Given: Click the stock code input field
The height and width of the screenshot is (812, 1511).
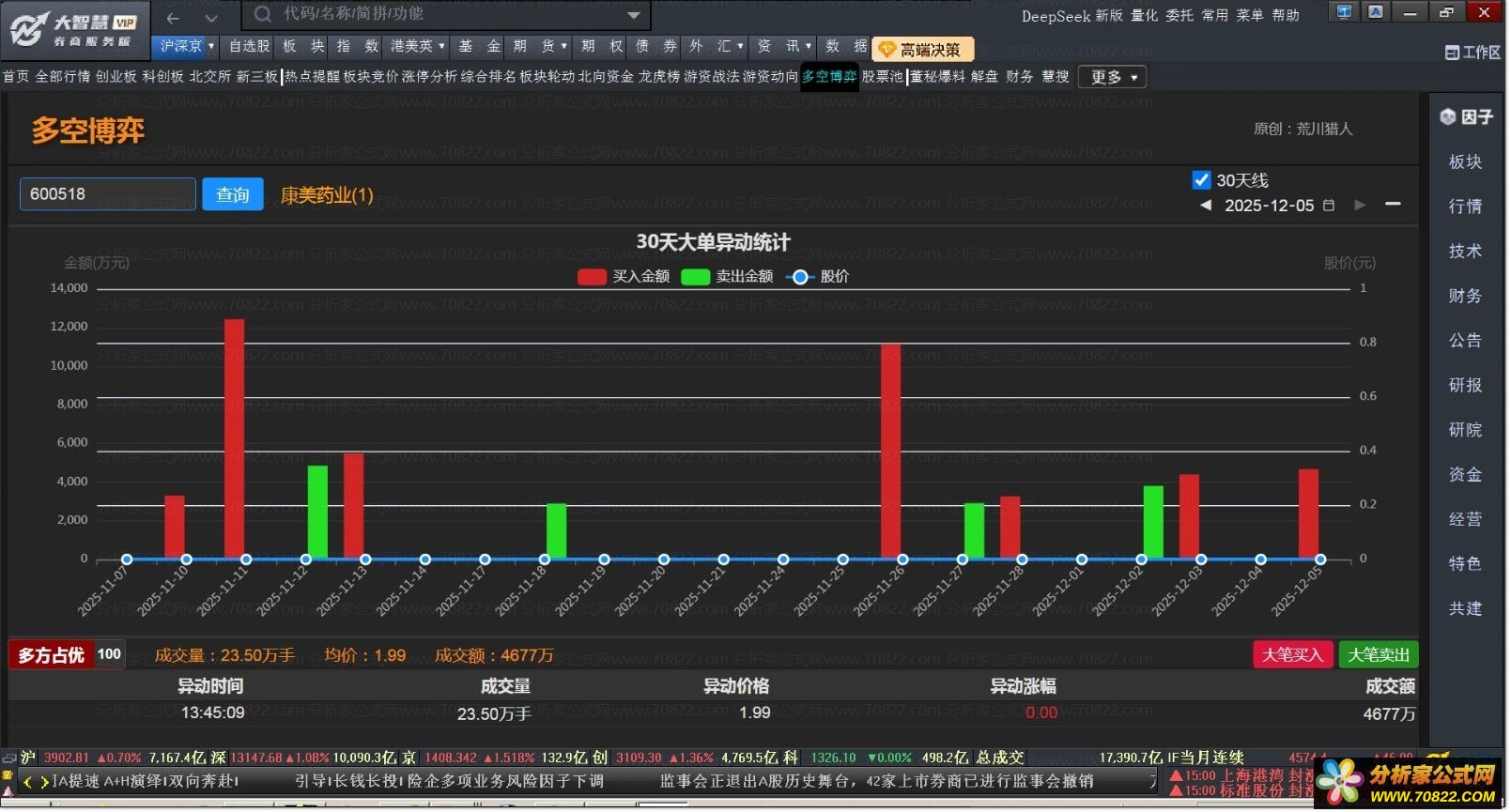Looking at the screenshot, I should coord(107,194).
